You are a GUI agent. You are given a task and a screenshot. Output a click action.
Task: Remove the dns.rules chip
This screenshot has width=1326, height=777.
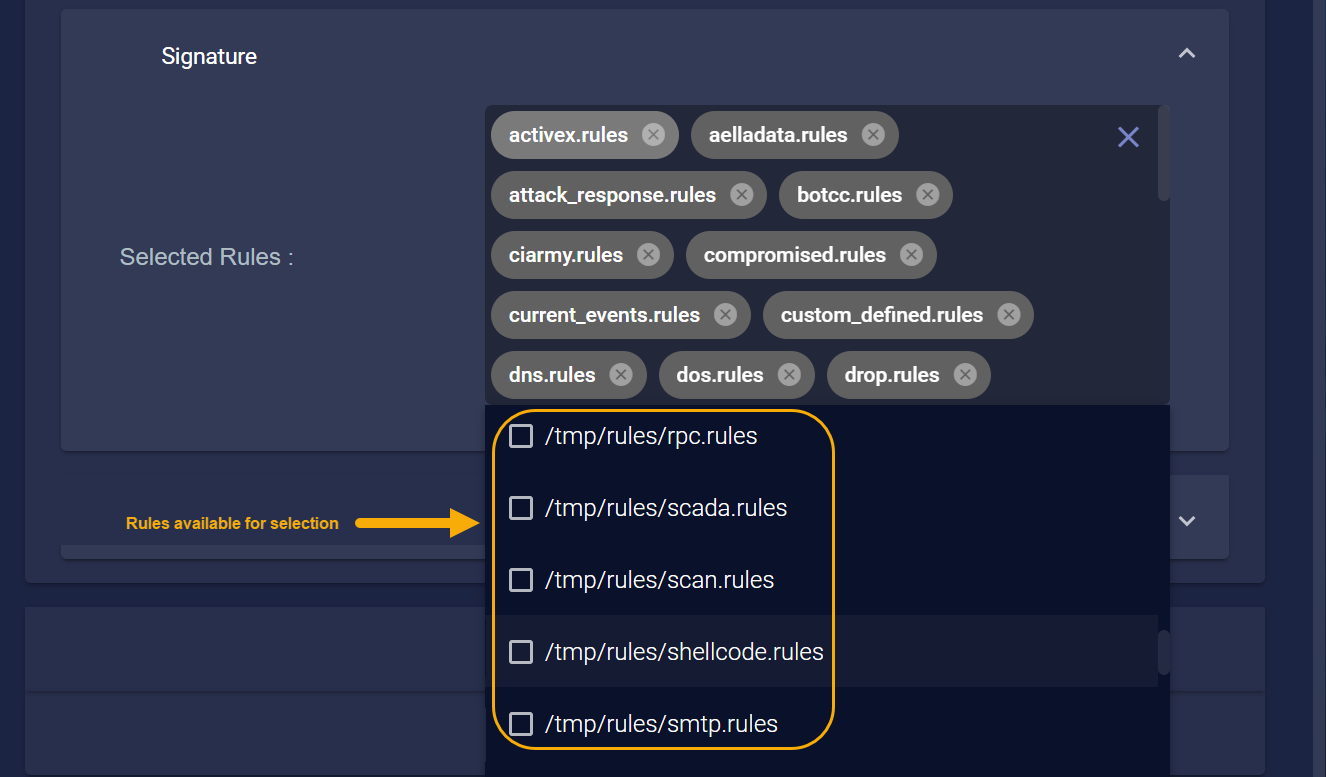tap(621, 375)
